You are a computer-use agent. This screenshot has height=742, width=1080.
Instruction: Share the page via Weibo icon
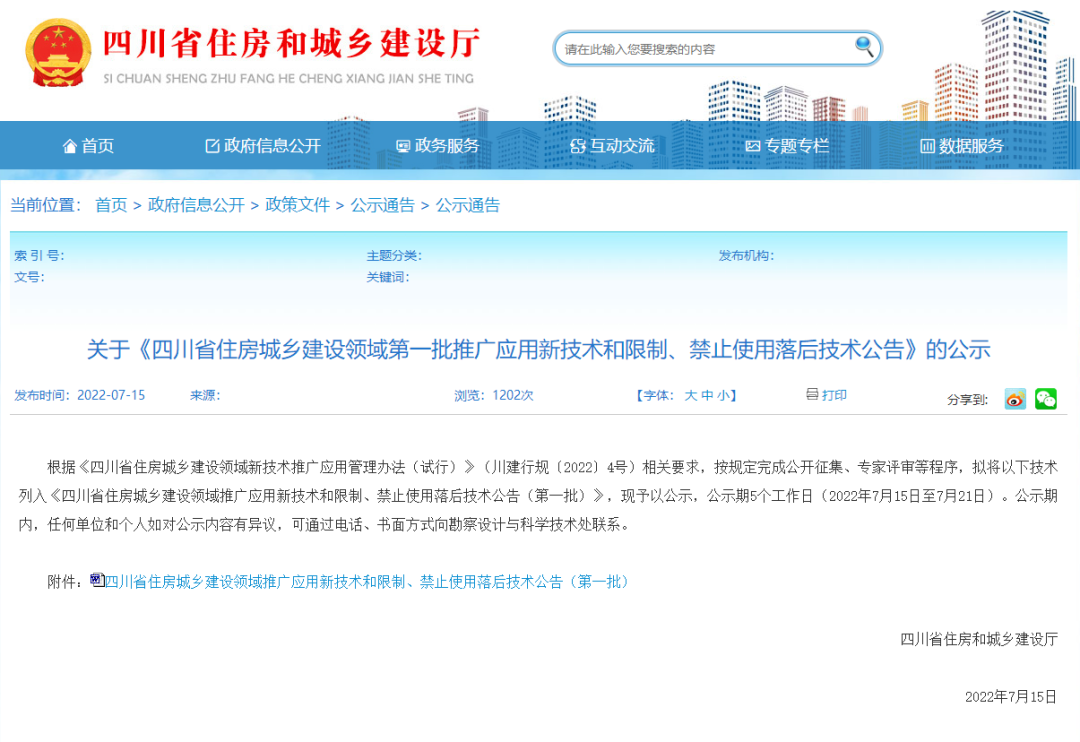[x=1015, y=399]
